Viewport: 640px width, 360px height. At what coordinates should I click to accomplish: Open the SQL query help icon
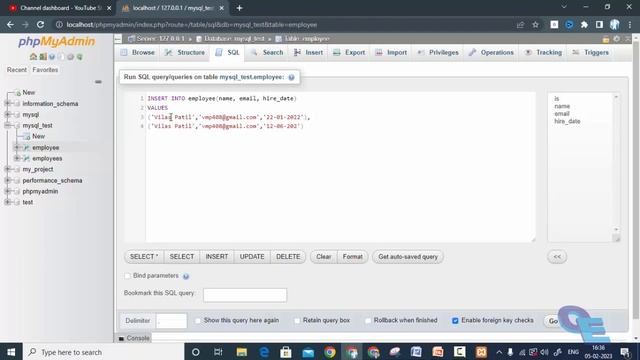pos(291,77)
